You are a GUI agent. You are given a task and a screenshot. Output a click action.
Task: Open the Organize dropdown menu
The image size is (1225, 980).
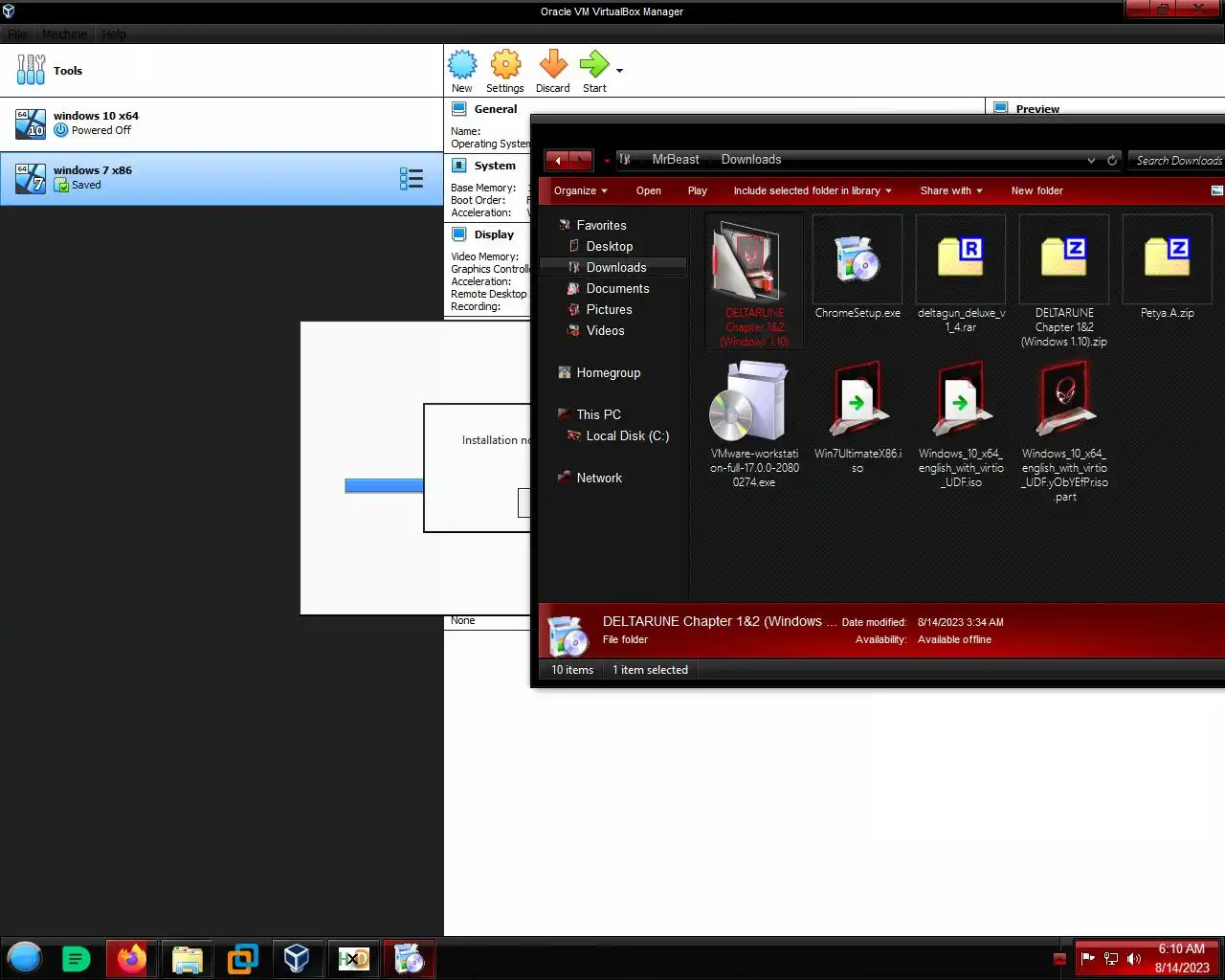[580, 190]
